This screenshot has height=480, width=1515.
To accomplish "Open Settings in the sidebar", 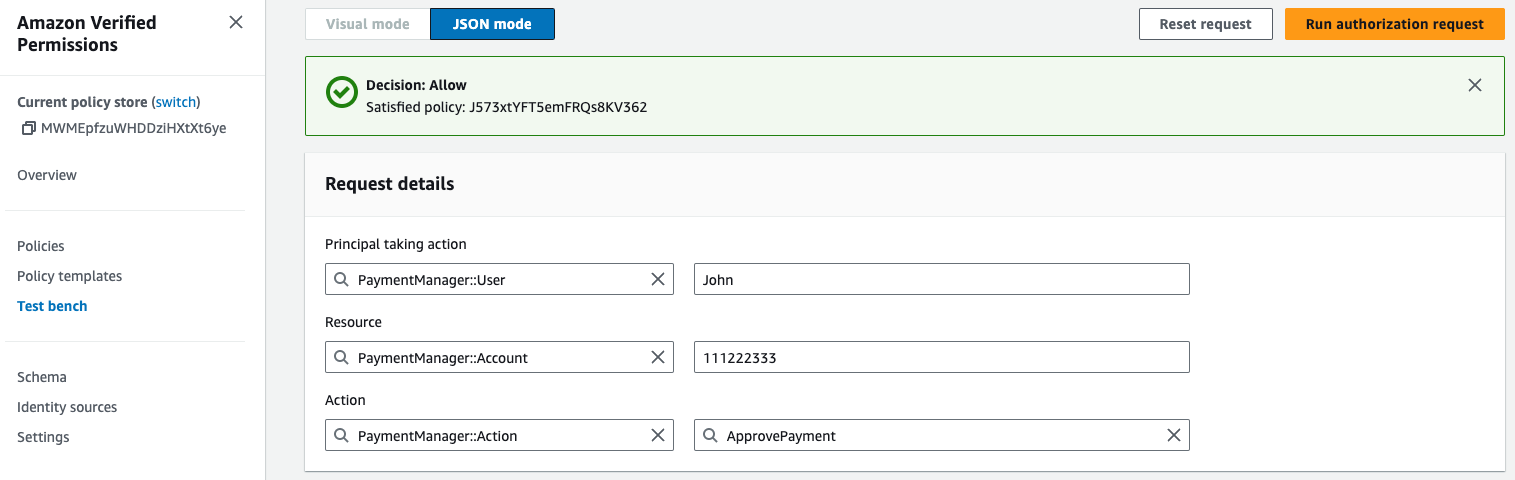I will [x=43, y=437].
